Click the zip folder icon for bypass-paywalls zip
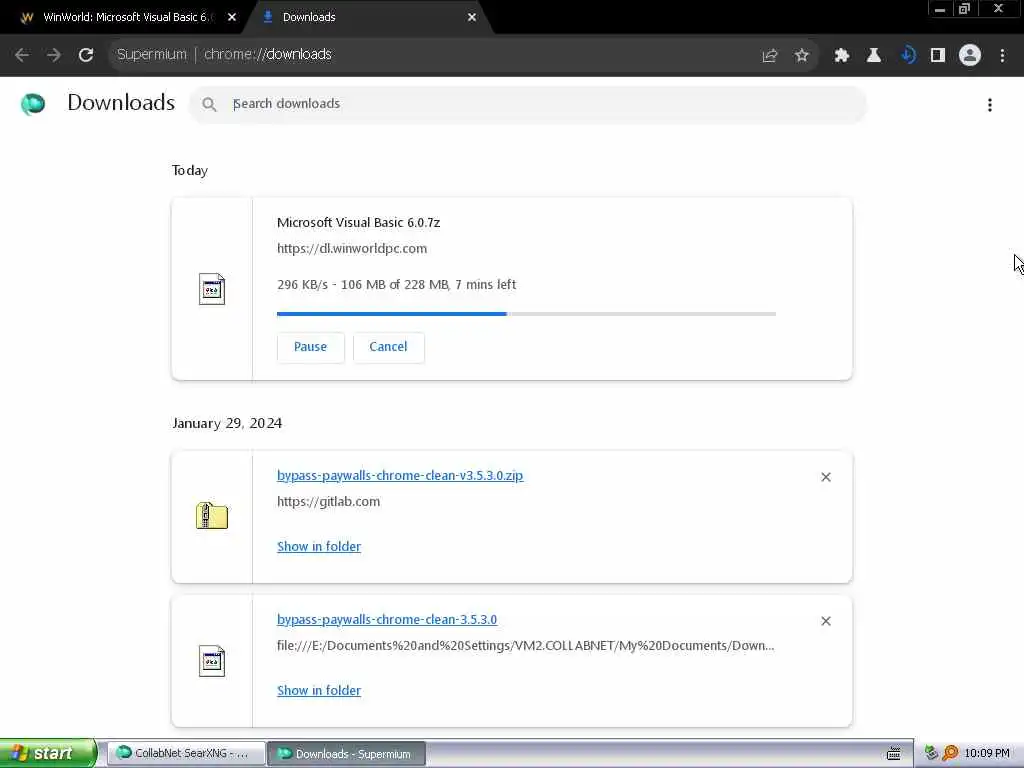The image size is (1024, 768). pyautogui.click(x=212, y=516)
